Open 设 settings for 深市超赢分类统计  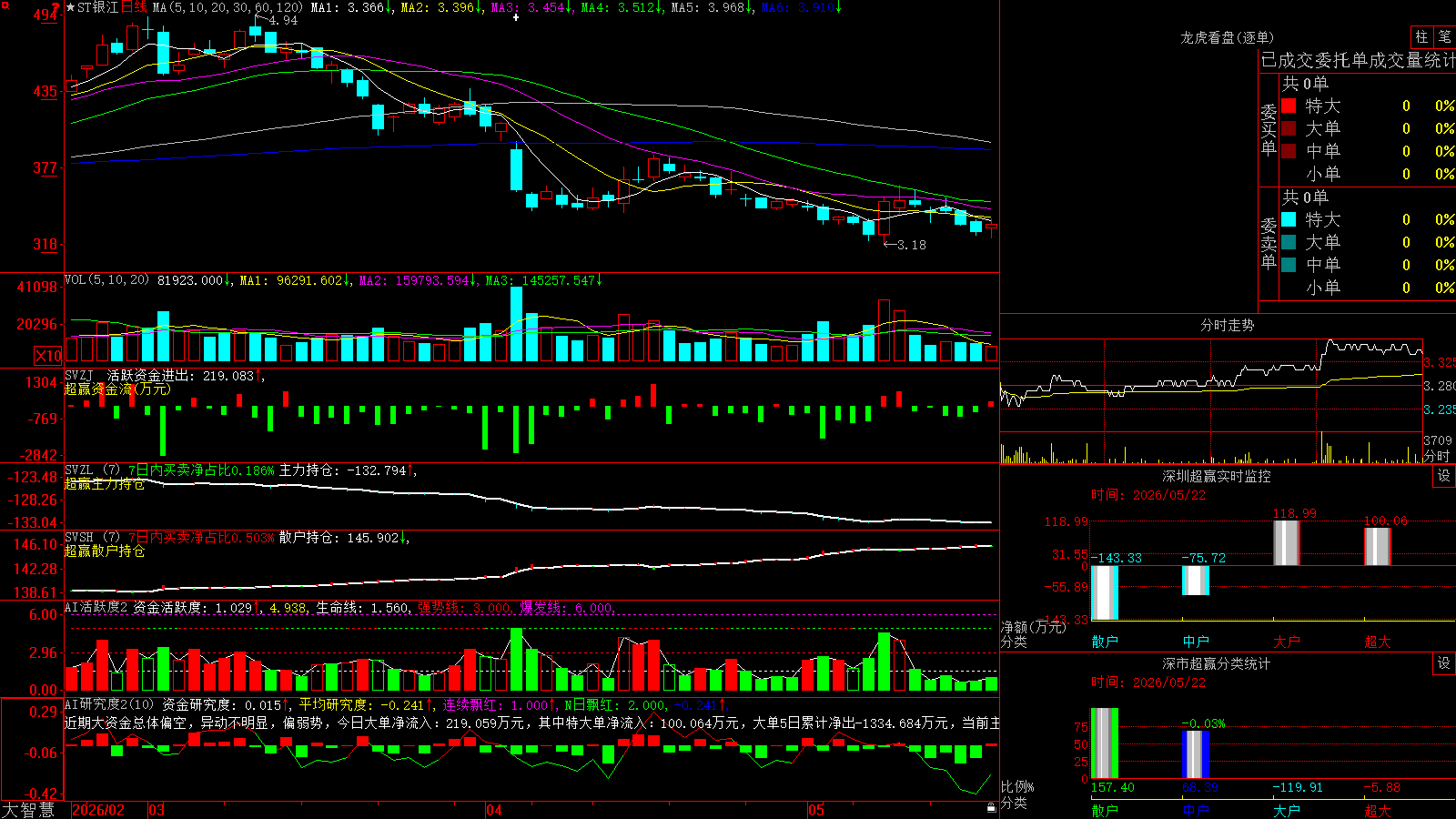[x=1444, y=663]
